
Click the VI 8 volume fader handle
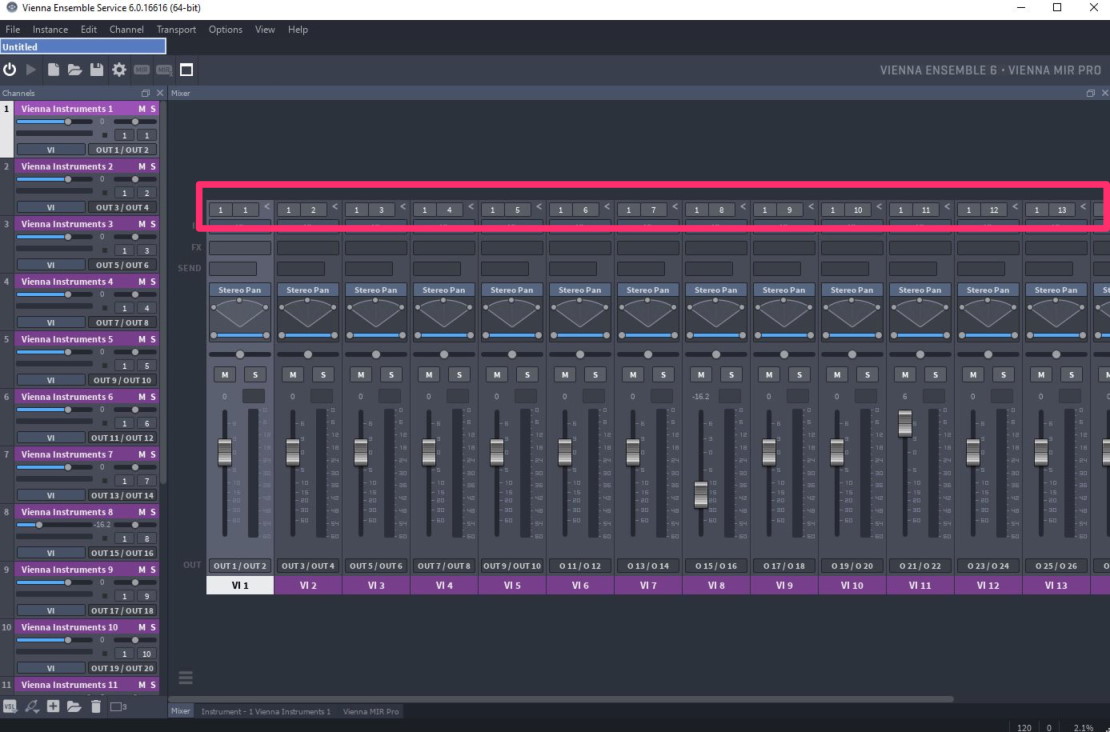(x=701, y=494)
